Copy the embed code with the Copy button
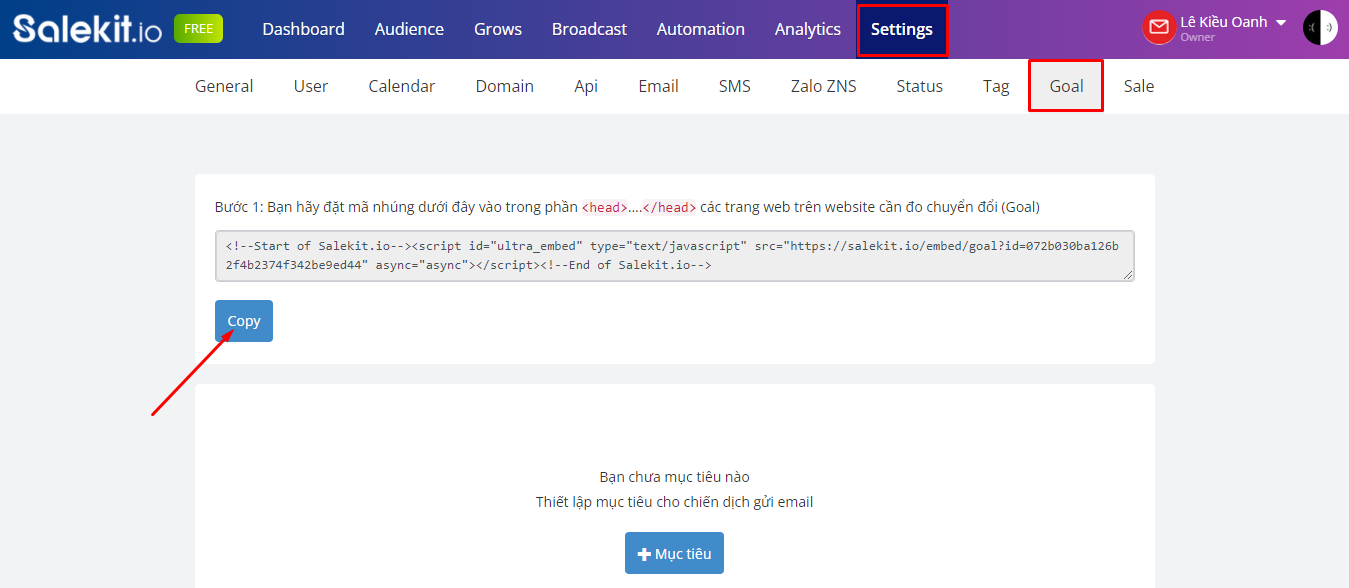The width and height of the screenshot is (1349, 588). click(x=244, y=321)
